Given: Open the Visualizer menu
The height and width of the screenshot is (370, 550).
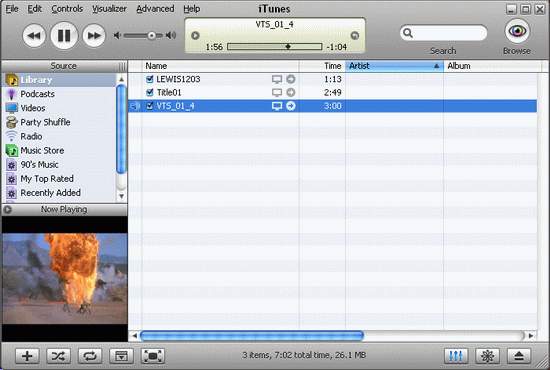Looking at the screenshot, I should [109, 9].
